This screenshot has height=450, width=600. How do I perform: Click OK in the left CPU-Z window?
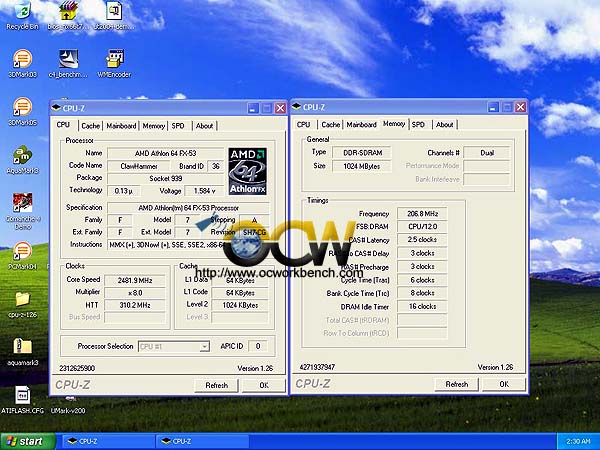click(x=264, y=385)
